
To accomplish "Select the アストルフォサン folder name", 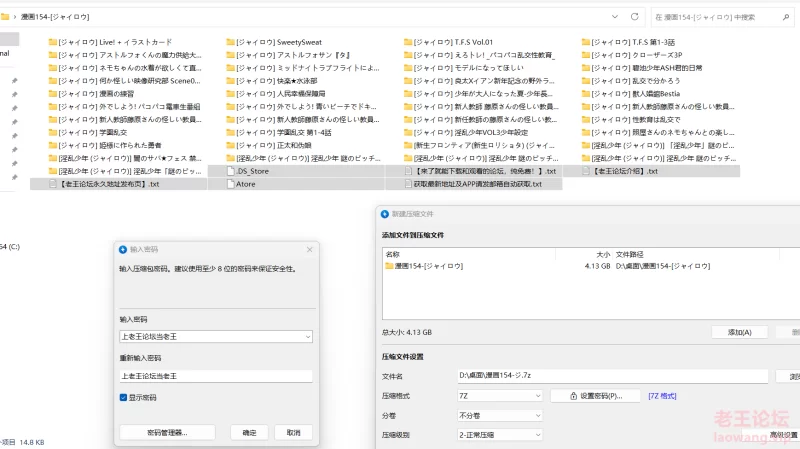I will tap(293, 55).
